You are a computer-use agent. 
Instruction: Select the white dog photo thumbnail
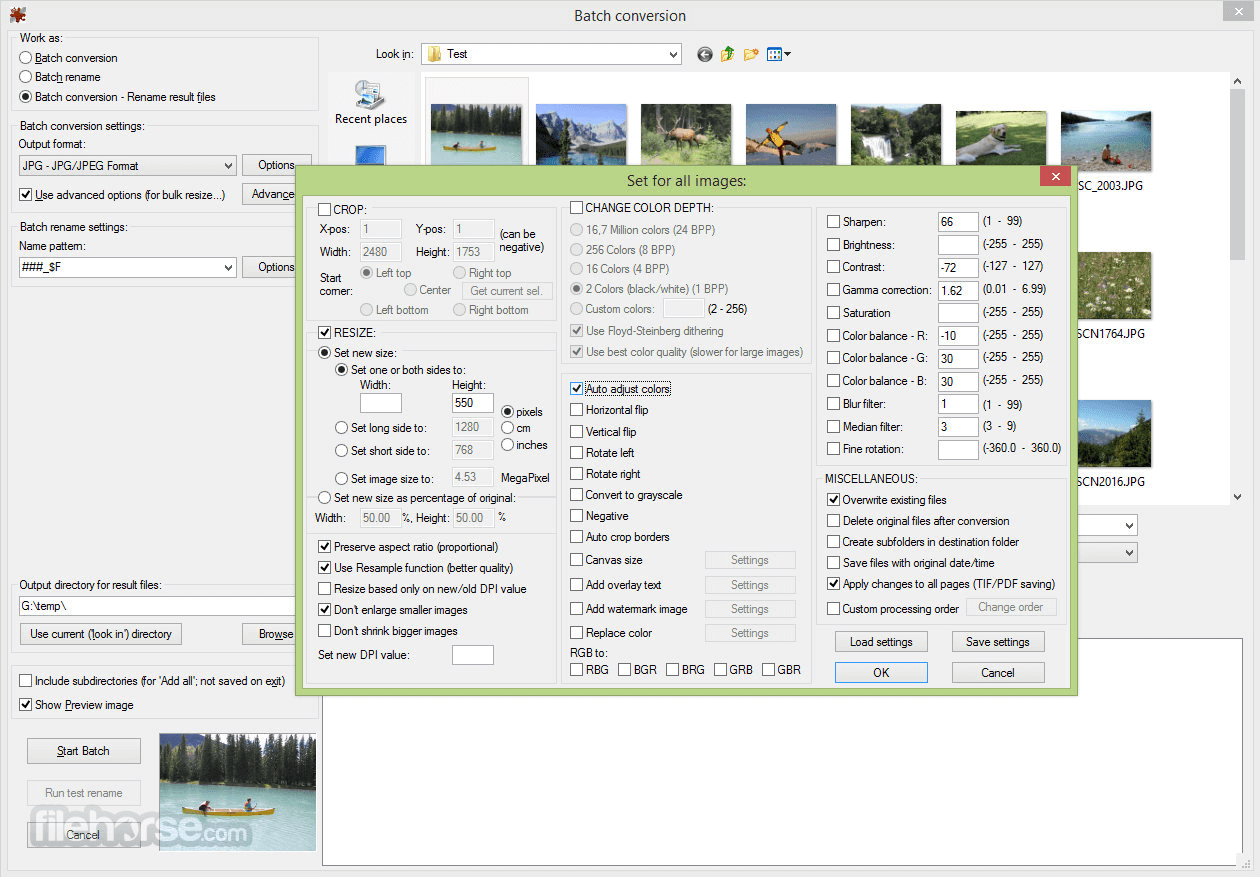click(1001, 136)
